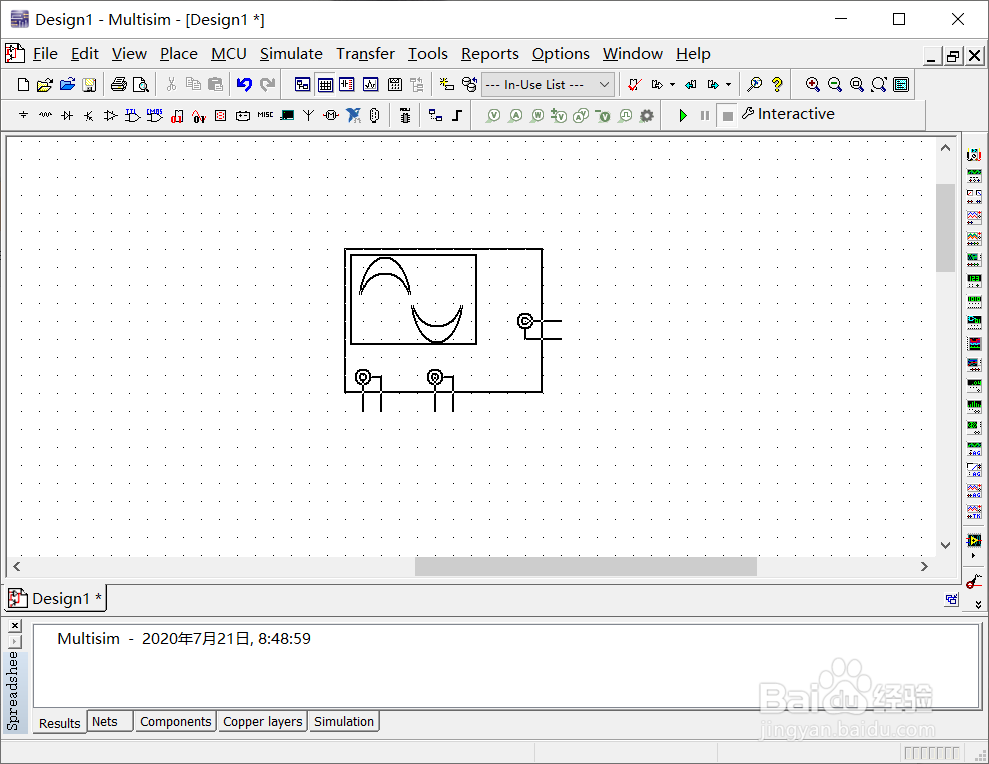Click the horizontal scrollbar thumb

[x=585, y=567]
